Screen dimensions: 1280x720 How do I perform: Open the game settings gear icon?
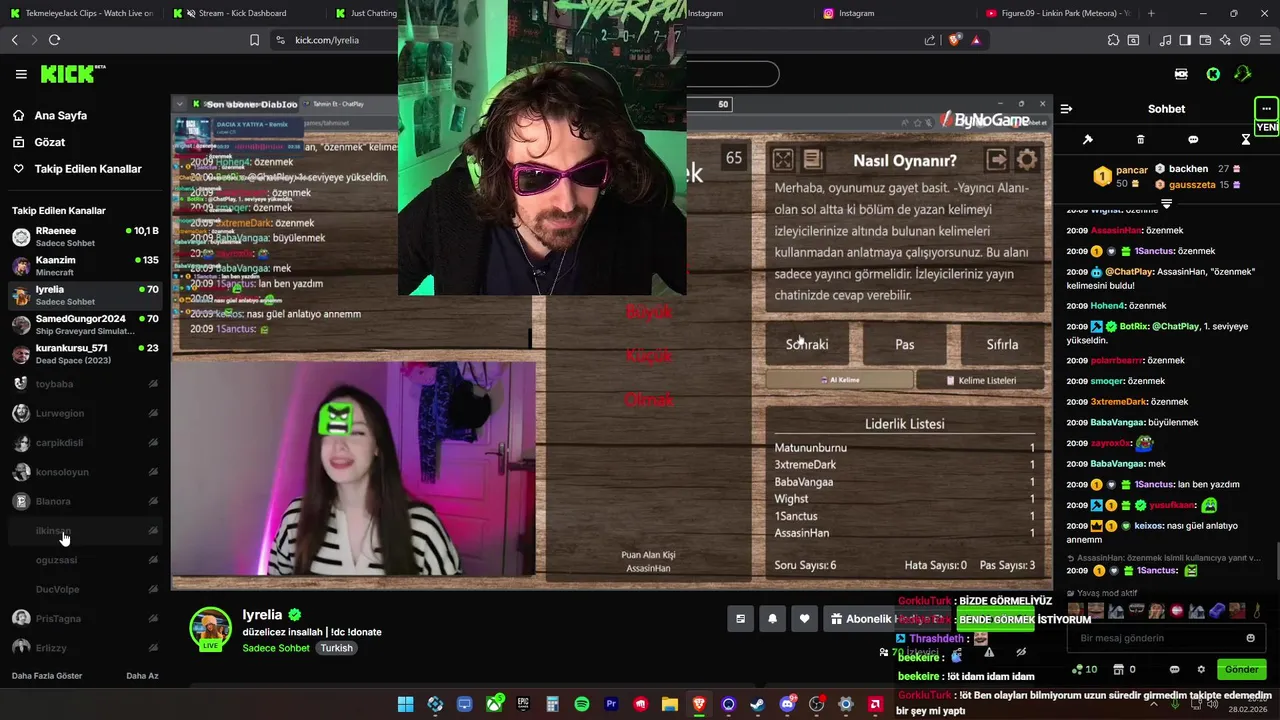(x=1027, y=160)
